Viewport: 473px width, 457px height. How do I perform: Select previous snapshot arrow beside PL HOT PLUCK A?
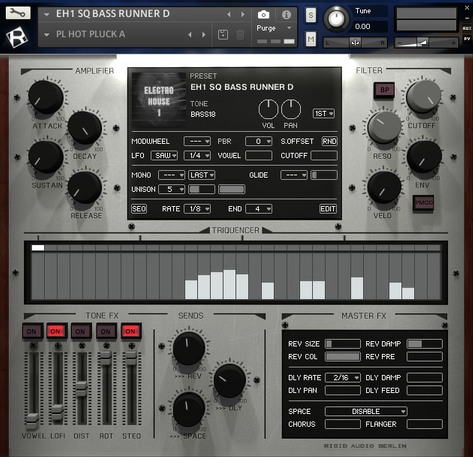pos(190,34)
